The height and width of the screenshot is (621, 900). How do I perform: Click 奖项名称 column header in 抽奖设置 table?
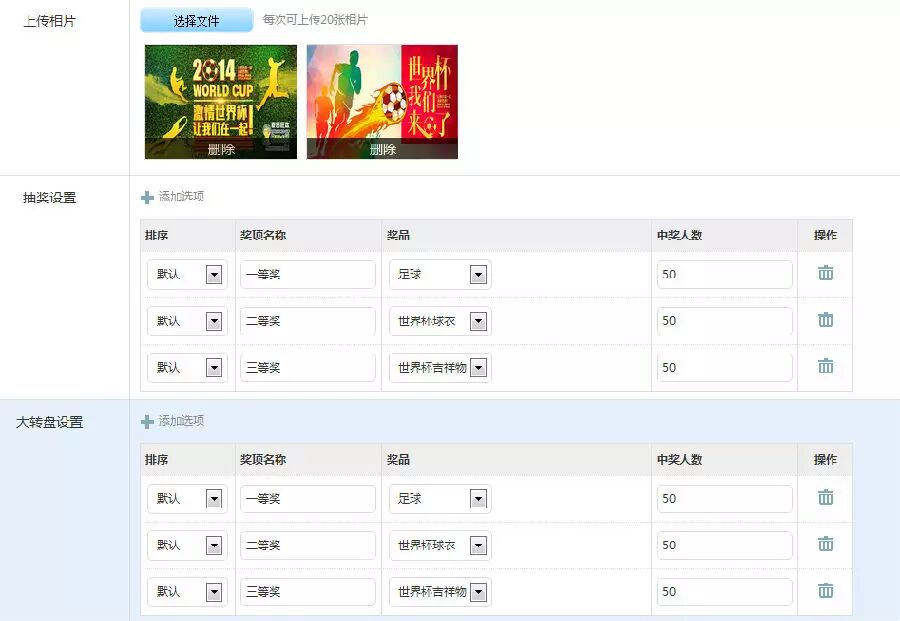[x=263, y=235]
